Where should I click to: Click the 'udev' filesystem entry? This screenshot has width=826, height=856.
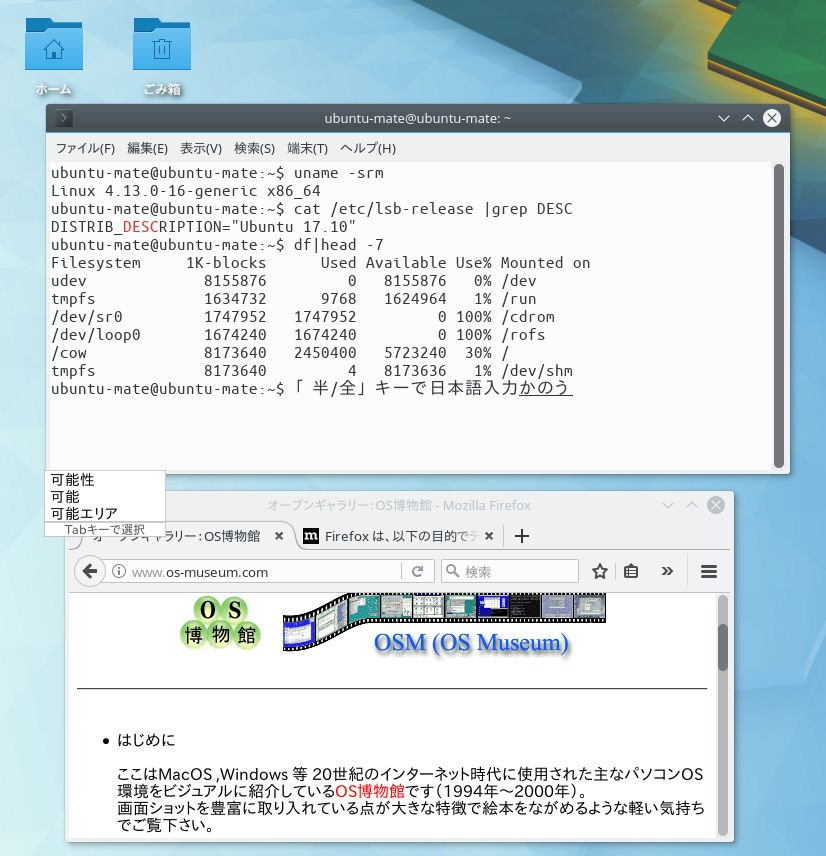point(69,281)
